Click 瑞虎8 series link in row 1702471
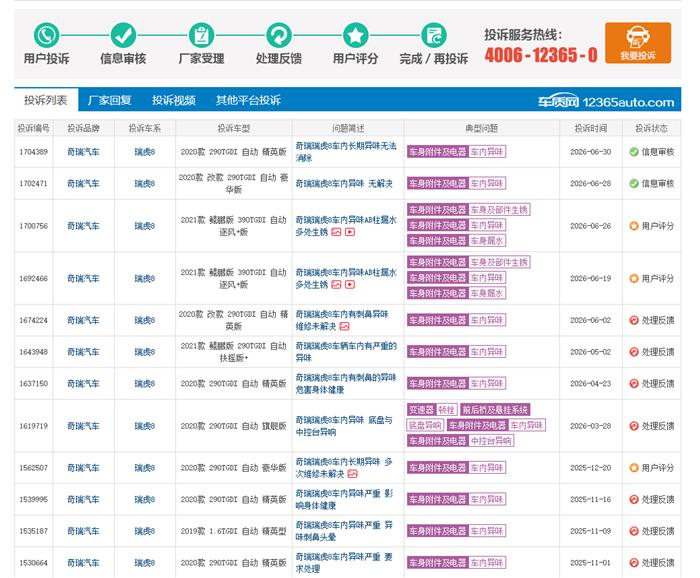700x578 pixels. 145,183
